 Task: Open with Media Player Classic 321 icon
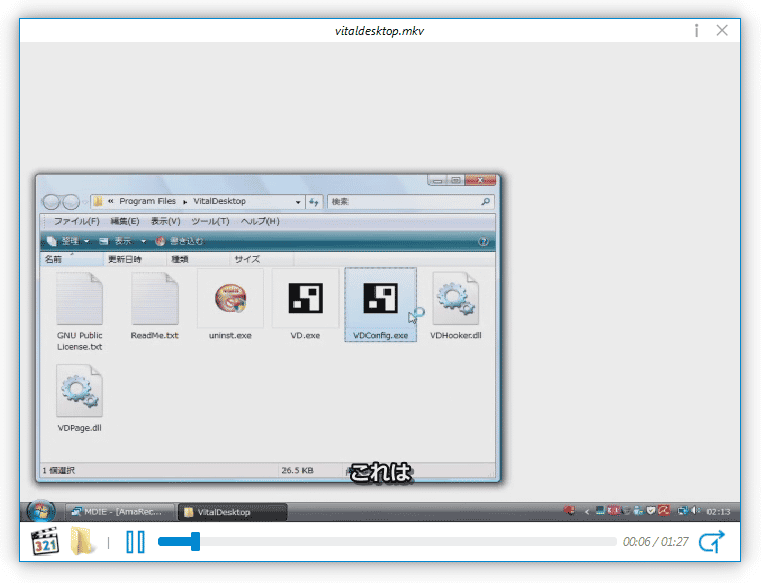(45, 541)
